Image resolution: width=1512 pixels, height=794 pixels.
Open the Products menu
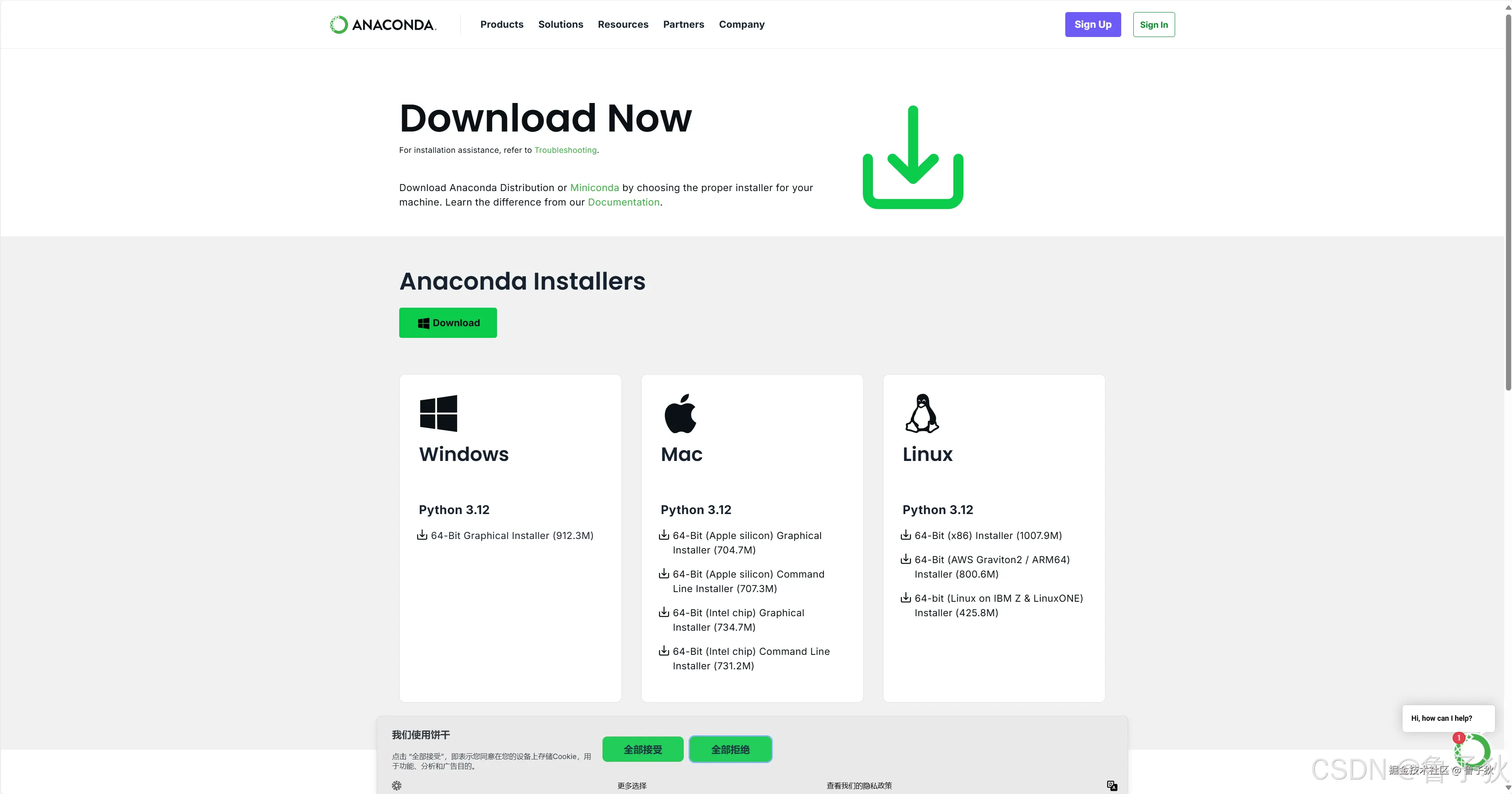502,25
